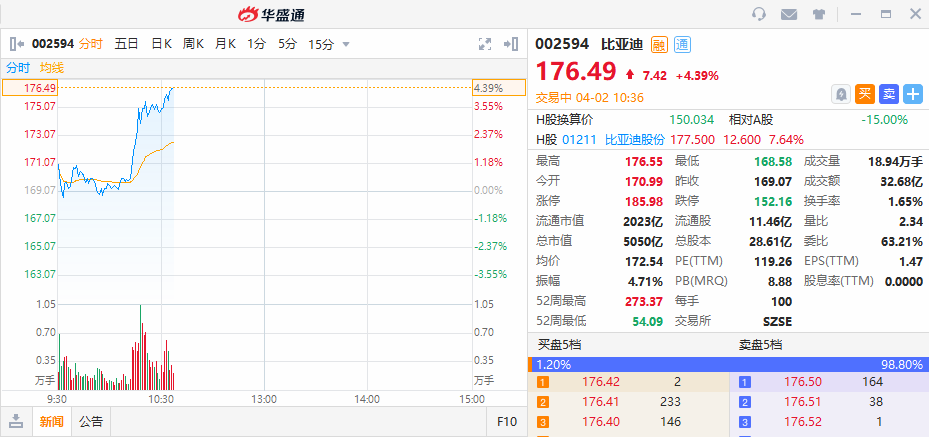Screen dimensions: 929x437
Task: Click the 华盛通 logo in title bar
Action: click(271, 14)
